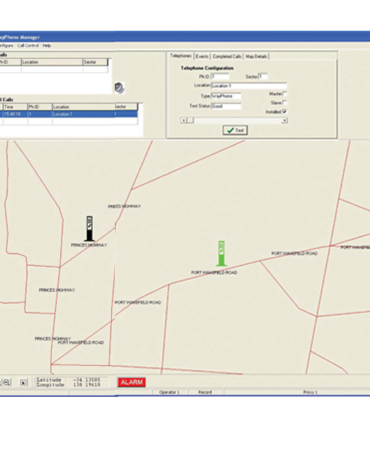The height and width of the screenshot is (450, 370).
Task: Switch to the Events tab
Action: click(202, 56)
